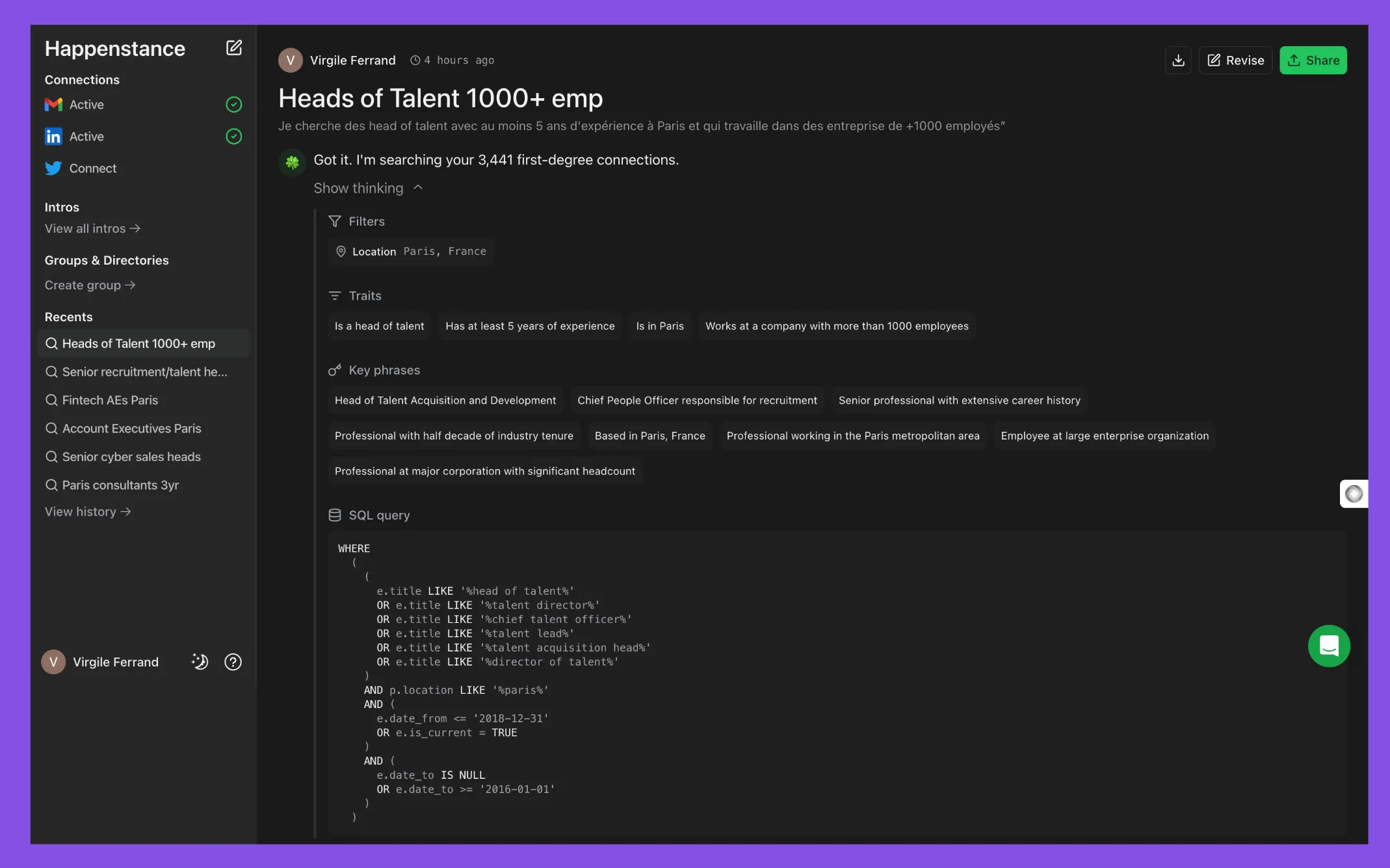
Task: Select Senior cyber sales heads search
Action: [131, 457]
